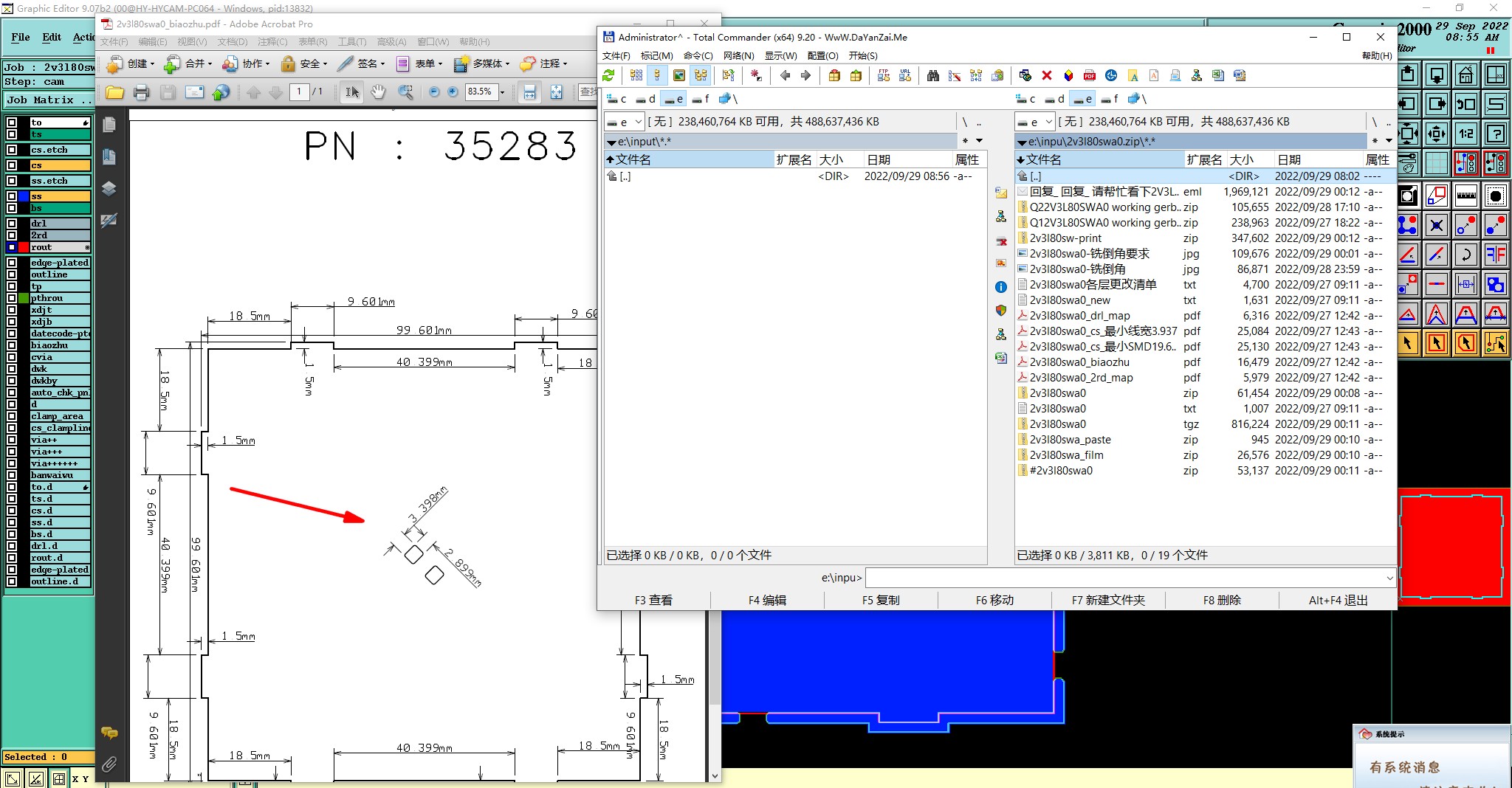Expand the command line history dropdown
Viewport: 1512px width, 788px height.
(x=1389, y=578)
